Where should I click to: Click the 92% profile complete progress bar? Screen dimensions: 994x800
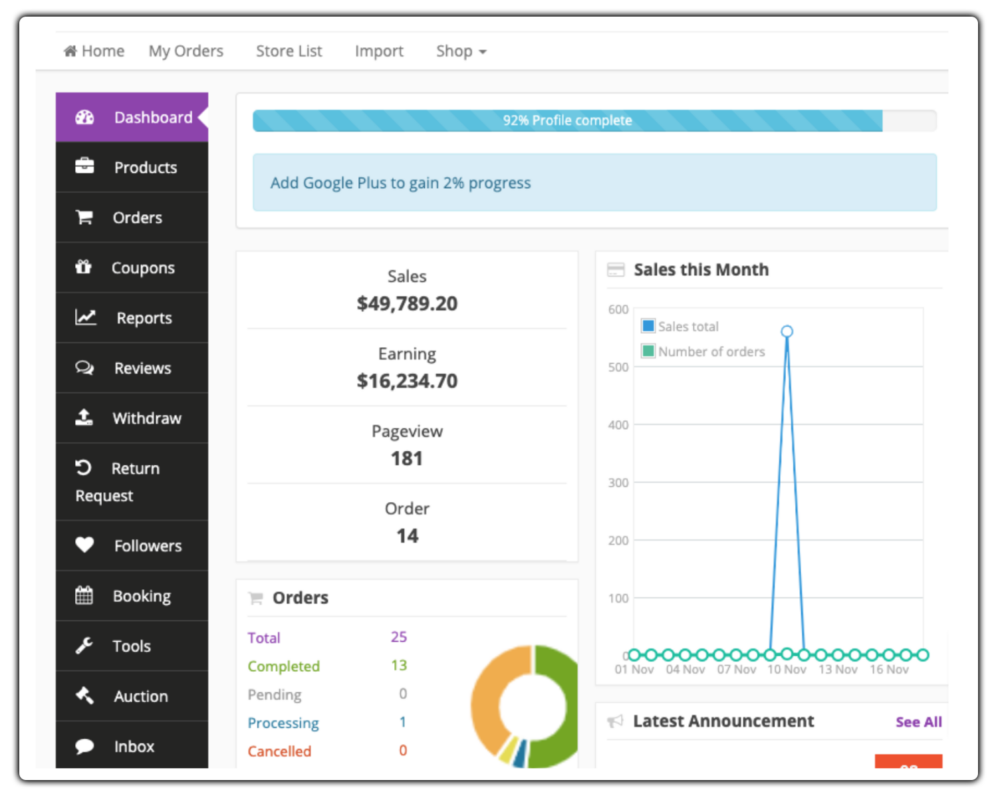click(567, 120)
